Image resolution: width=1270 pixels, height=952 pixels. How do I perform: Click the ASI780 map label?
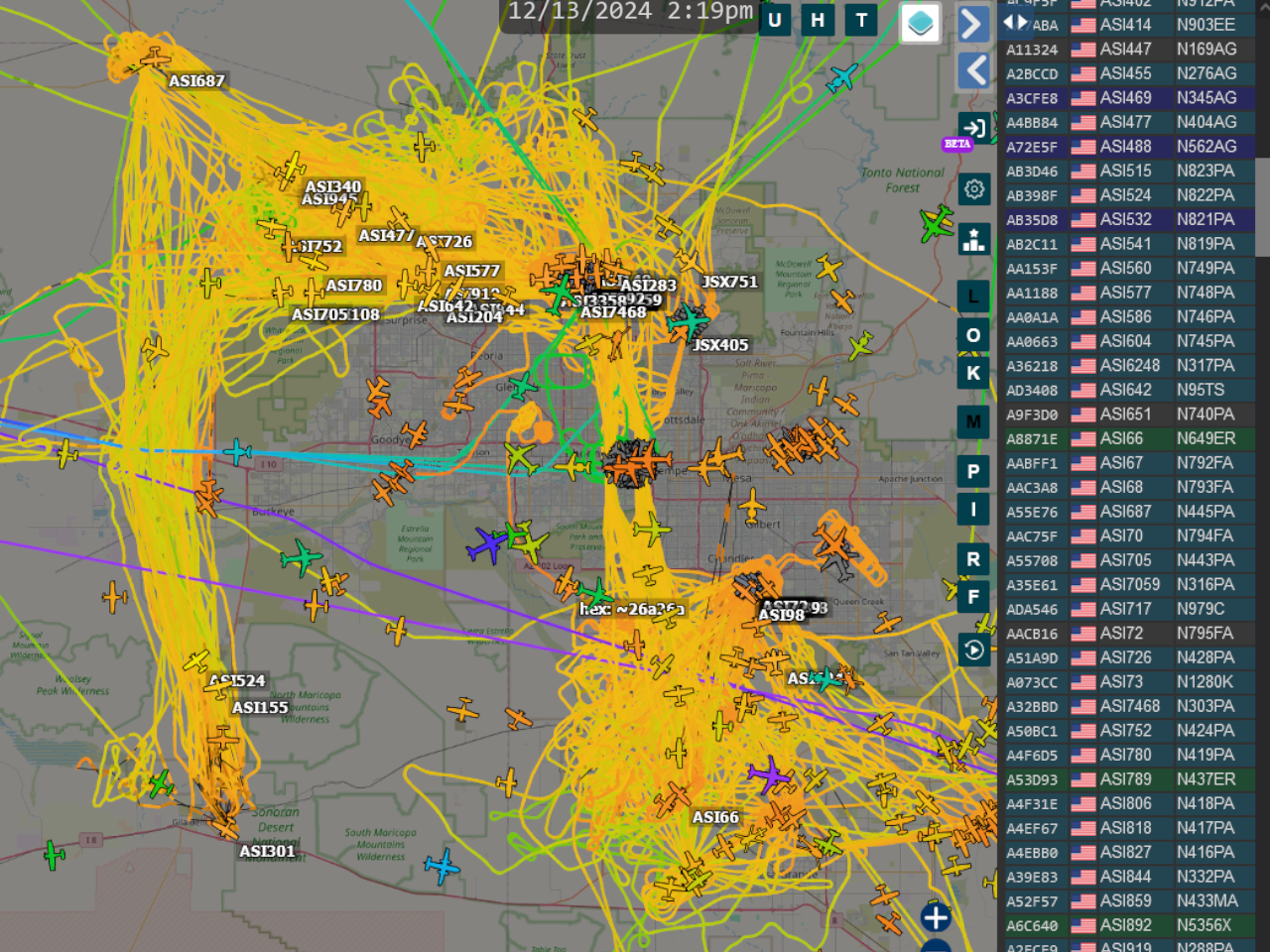point(354,286)
